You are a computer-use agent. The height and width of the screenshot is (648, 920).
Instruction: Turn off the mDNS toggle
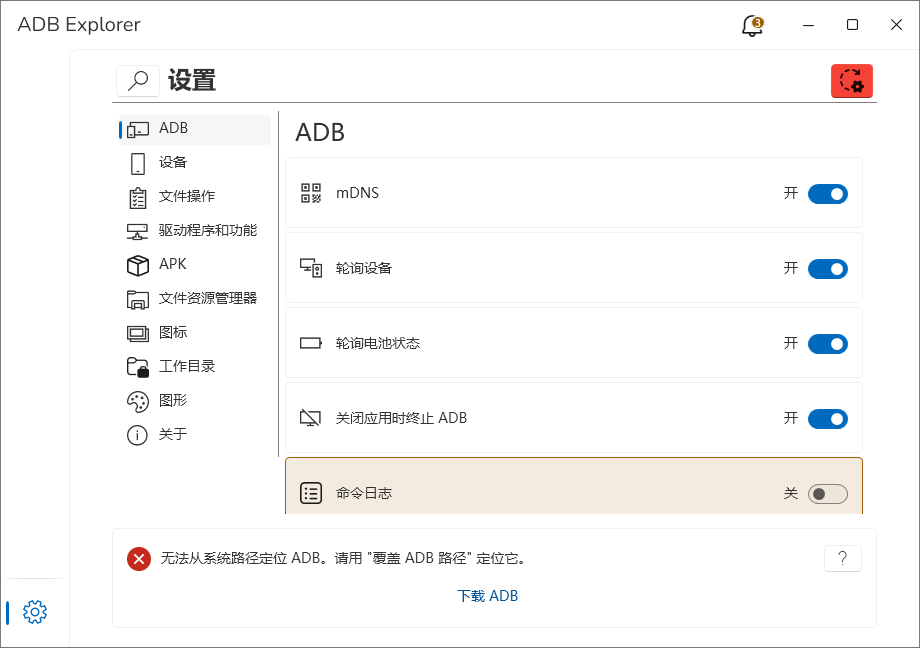[827, 194]
